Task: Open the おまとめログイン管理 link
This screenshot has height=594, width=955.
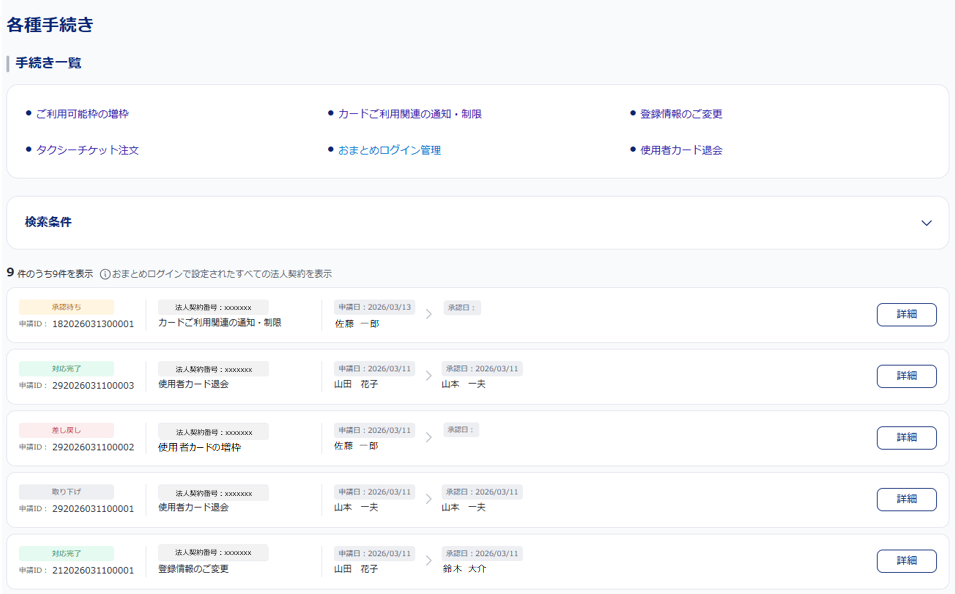Action: click(x=389, y=150)
